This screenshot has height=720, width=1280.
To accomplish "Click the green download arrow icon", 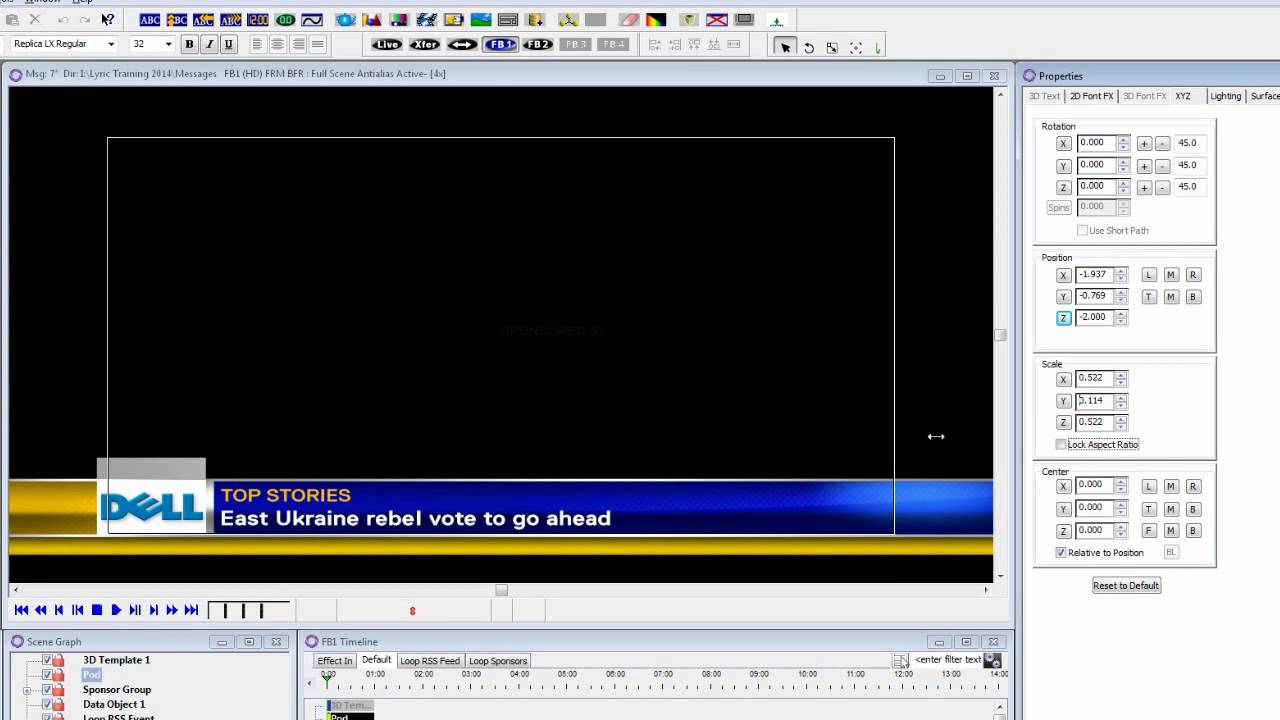I will click(776, 19).
